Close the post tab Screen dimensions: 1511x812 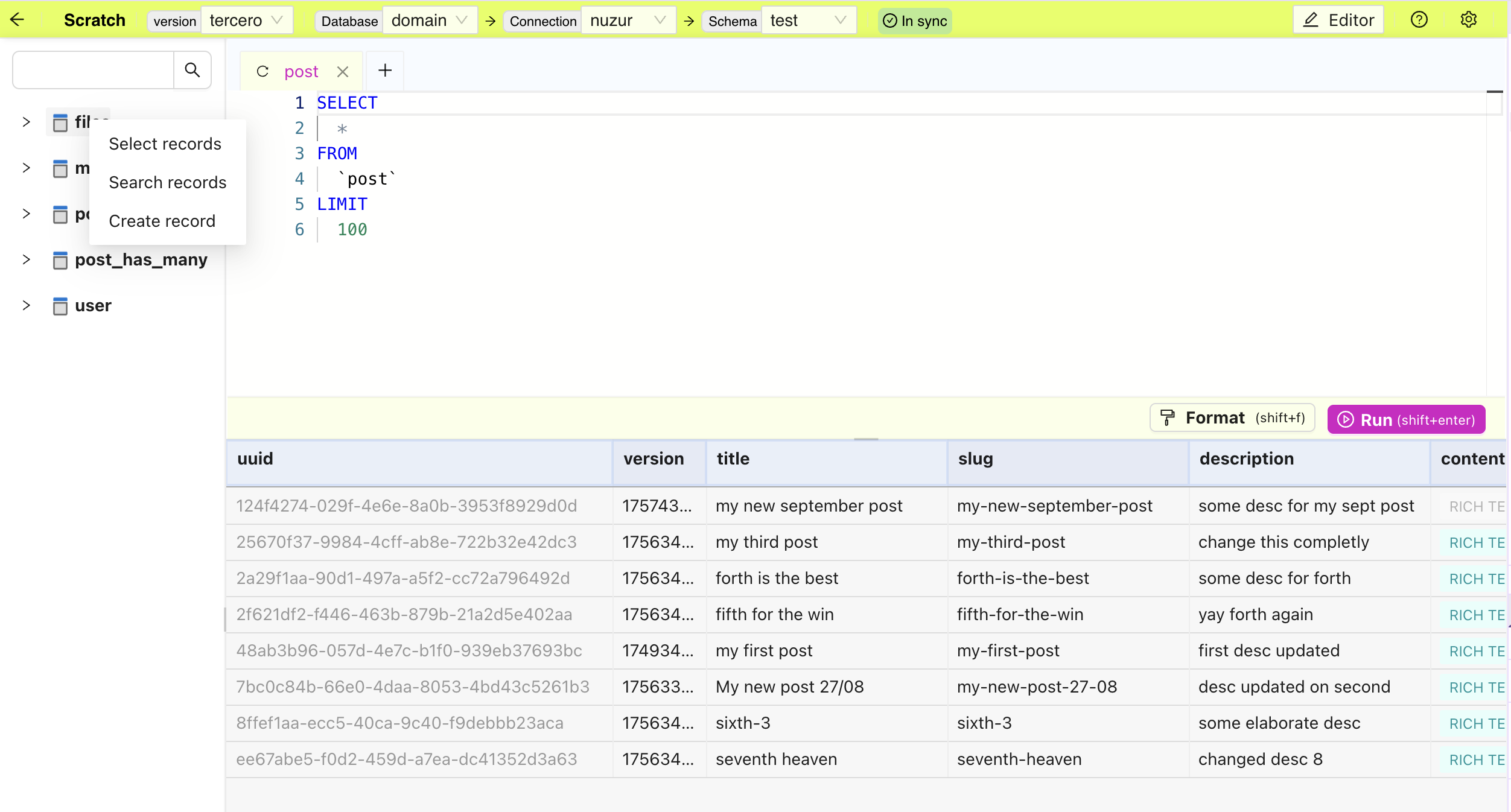coord(343,72)
